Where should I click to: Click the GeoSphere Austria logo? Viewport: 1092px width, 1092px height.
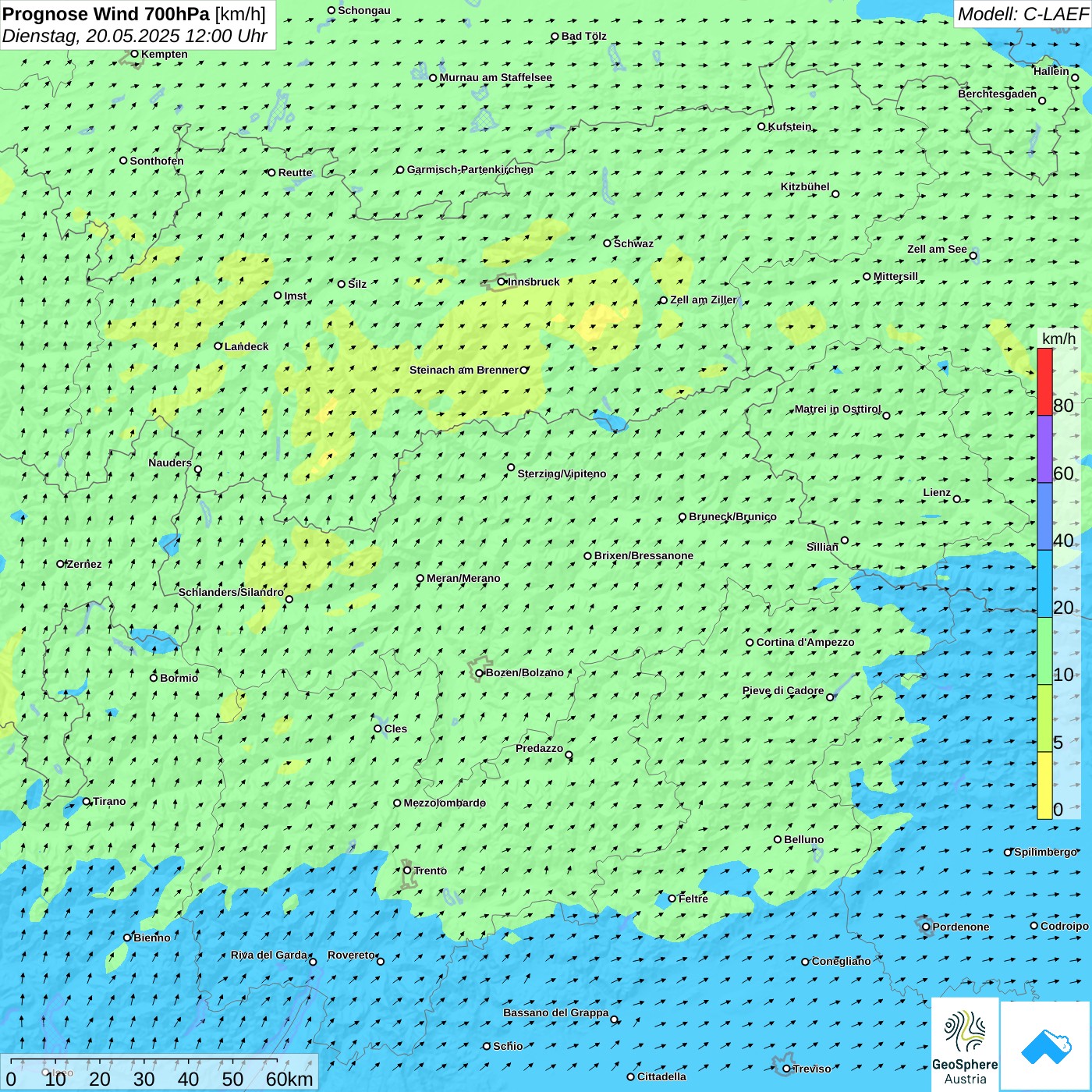point(965,1044)
